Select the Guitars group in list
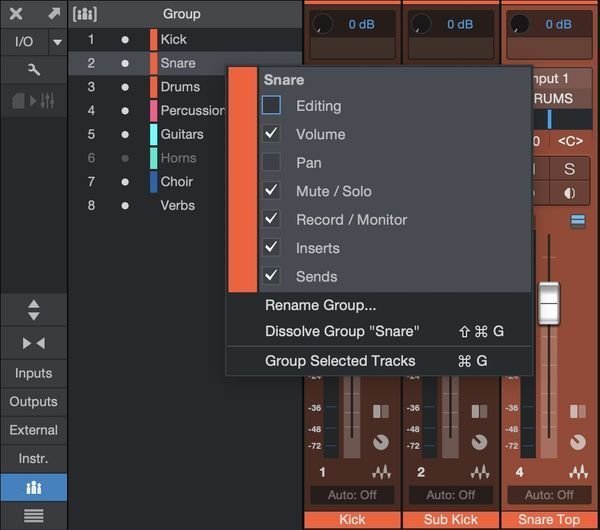Screen dimensions: 600x530 coord(181,134)
